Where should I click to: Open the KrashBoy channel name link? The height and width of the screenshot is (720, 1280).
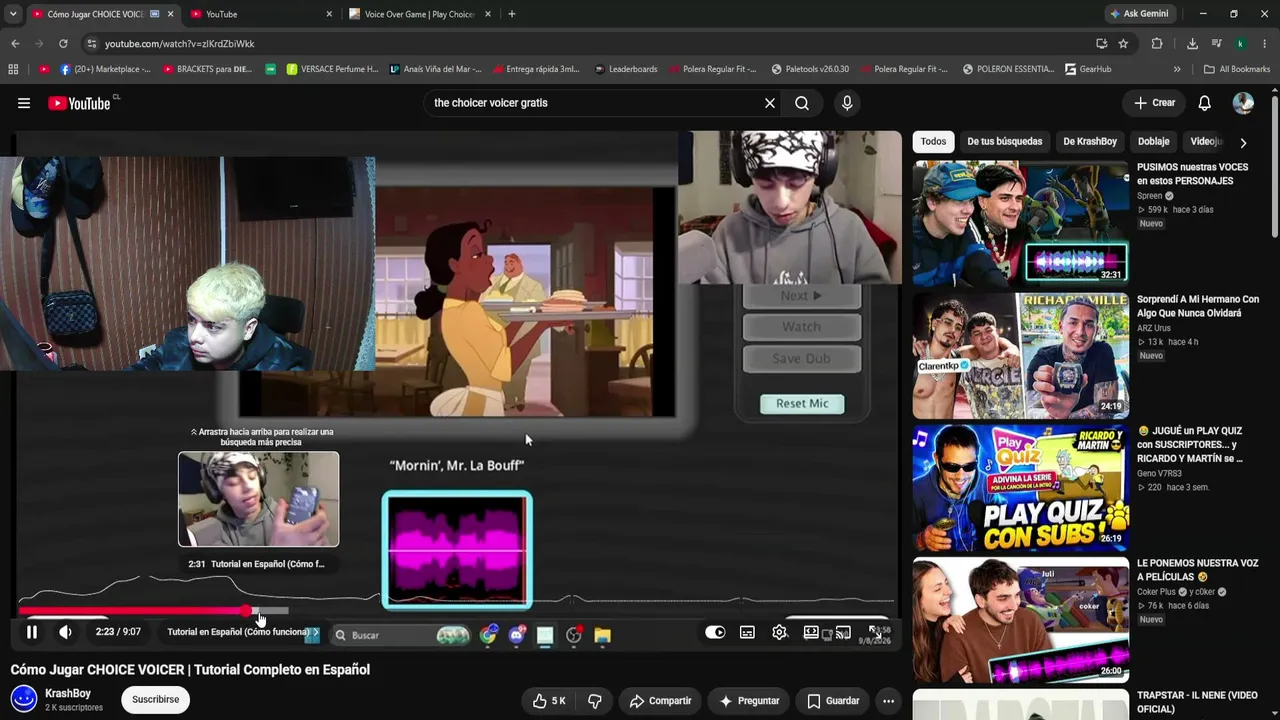[x=68, y=693]
